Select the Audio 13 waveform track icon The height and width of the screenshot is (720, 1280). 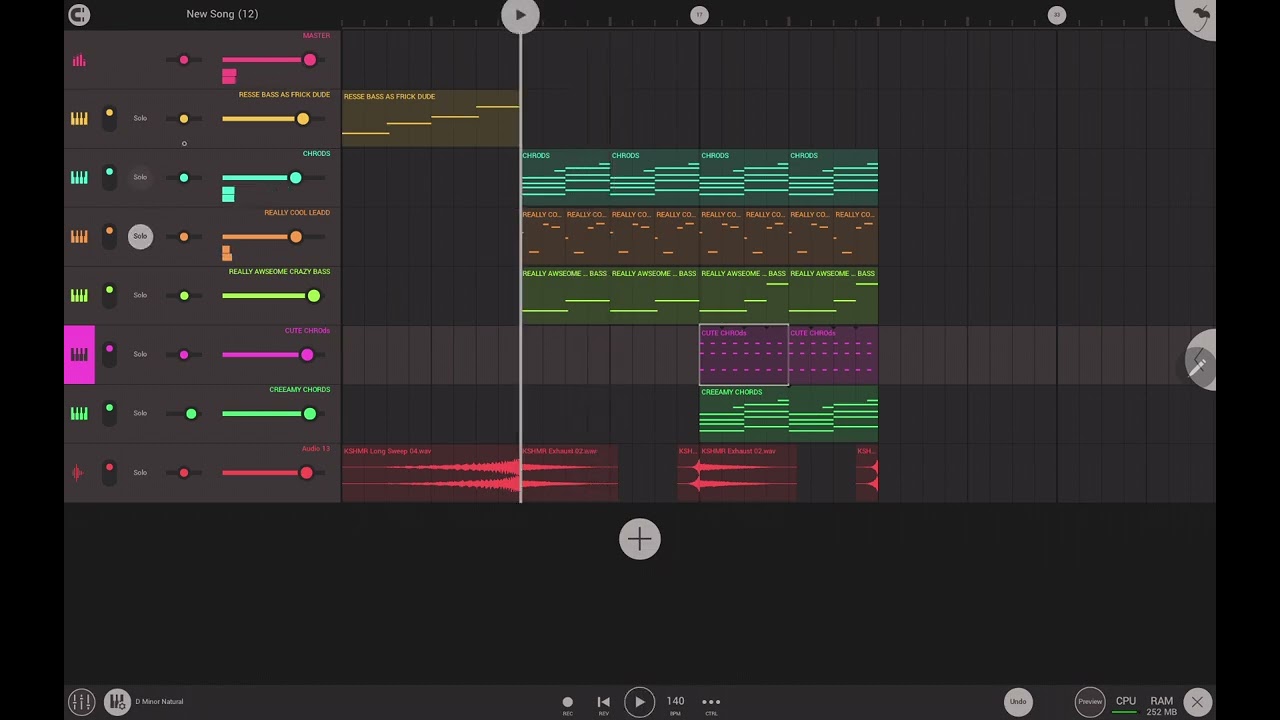[79, 472]
